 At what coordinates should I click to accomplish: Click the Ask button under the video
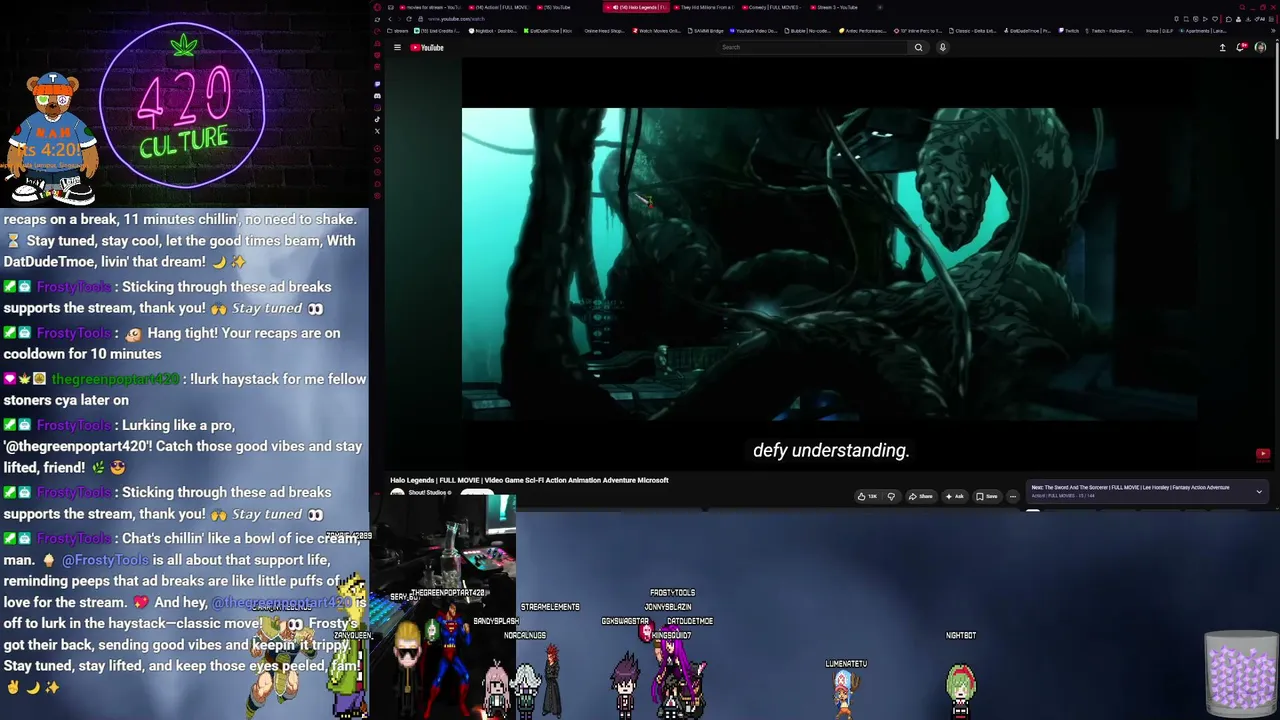pos(954,496)
